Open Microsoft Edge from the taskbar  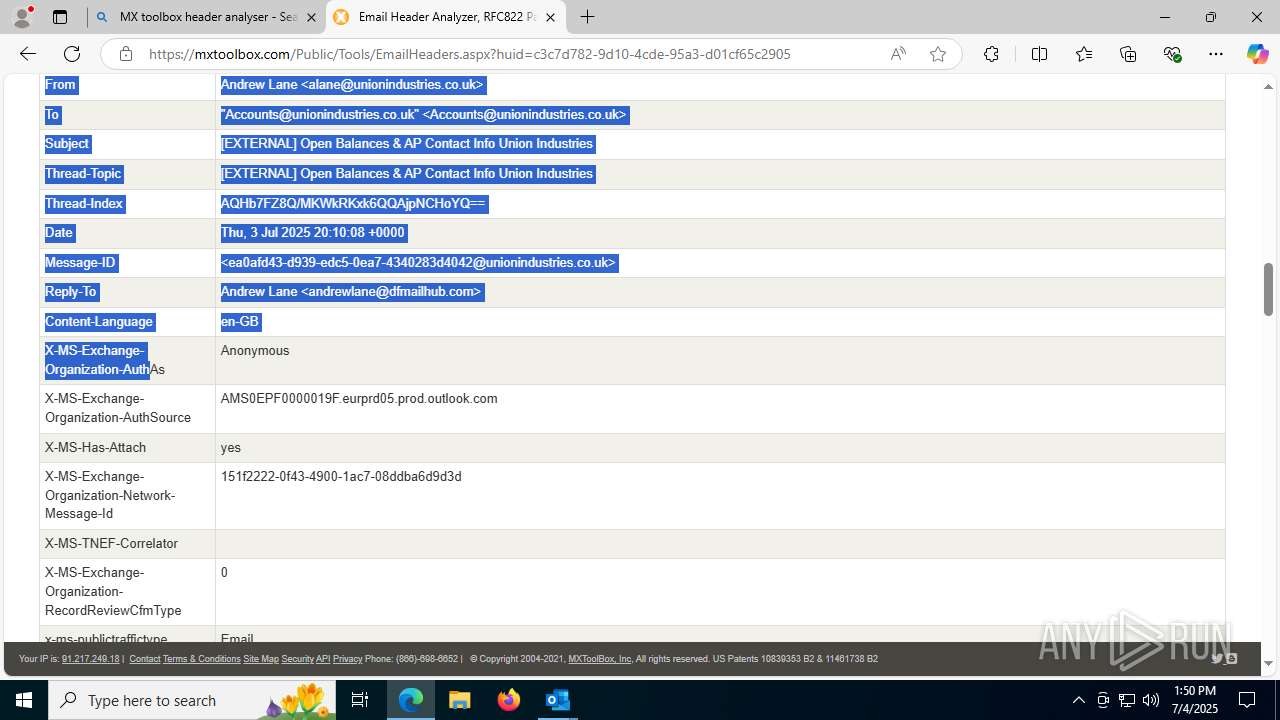pyautogui.click(x=411, y=700)
